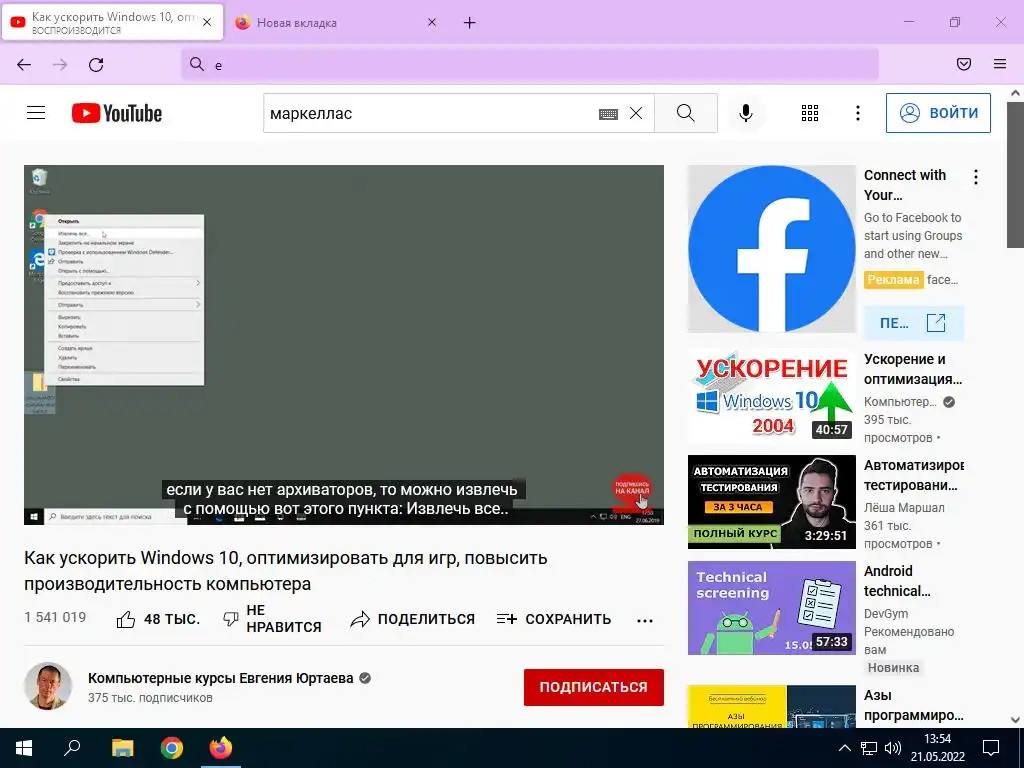
Task: Close the YouTube video tab
Action: [207, 22]
